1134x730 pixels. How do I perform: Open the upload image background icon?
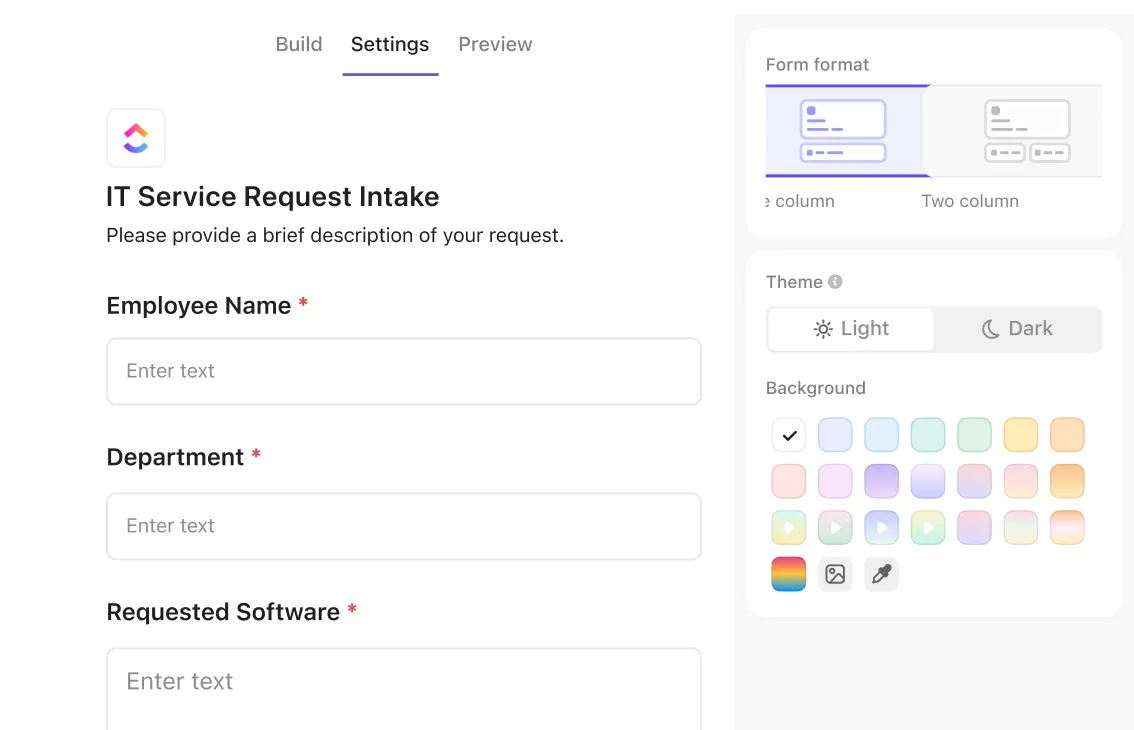click(x=835, y=574)
